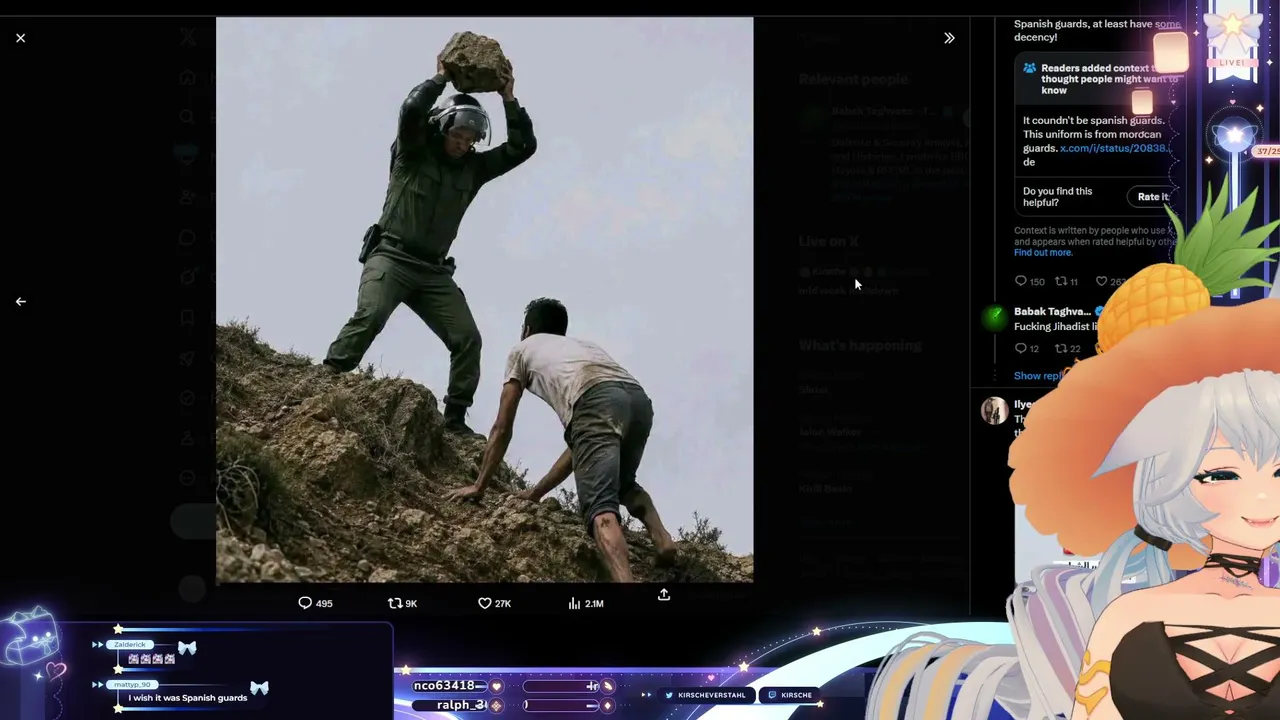Collapse the reply side panel with double chevron
Image resolution: width=1280 pixels, height=720 pixels.
tap(949, 38)
